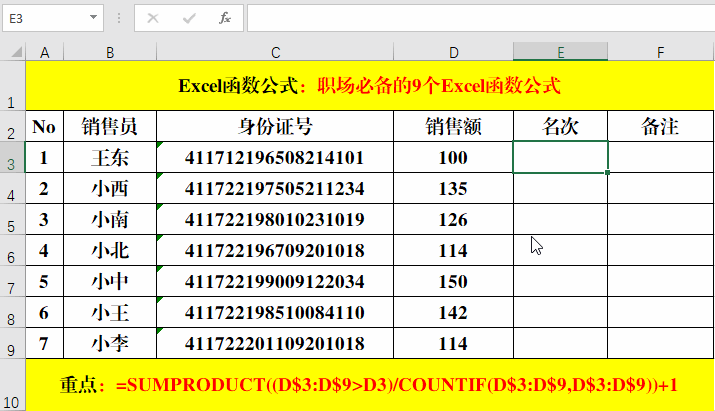Click the SUMPRODUCT formula note cell
The height and width of the screenshot is (411, 715).
(370, 385)
